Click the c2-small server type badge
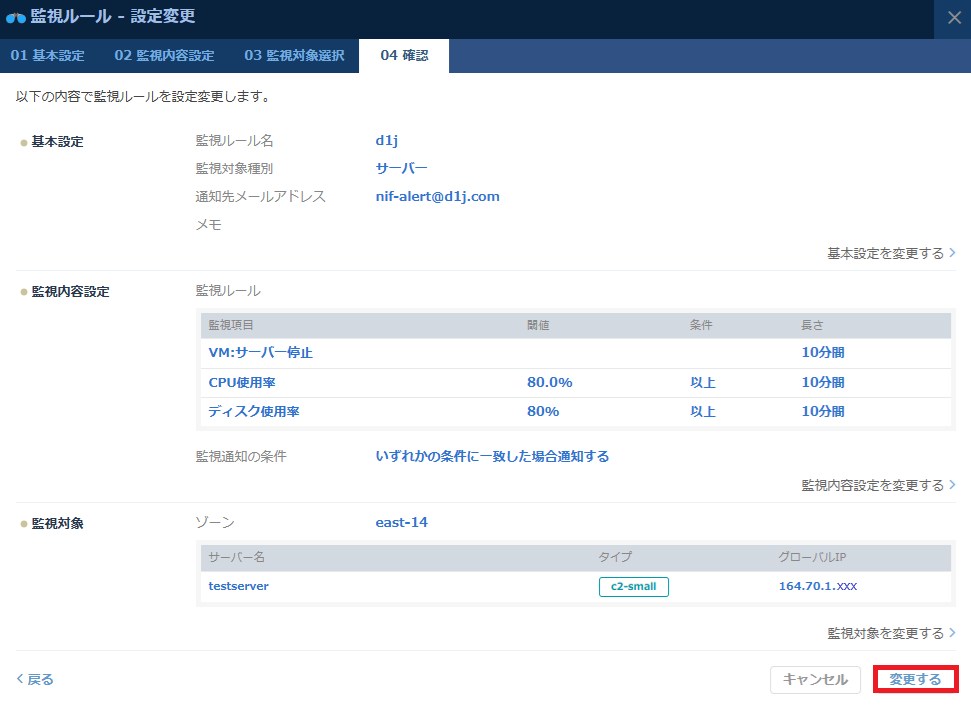The image size is (971, 709). pyautogui.click(x=633, y=586)
